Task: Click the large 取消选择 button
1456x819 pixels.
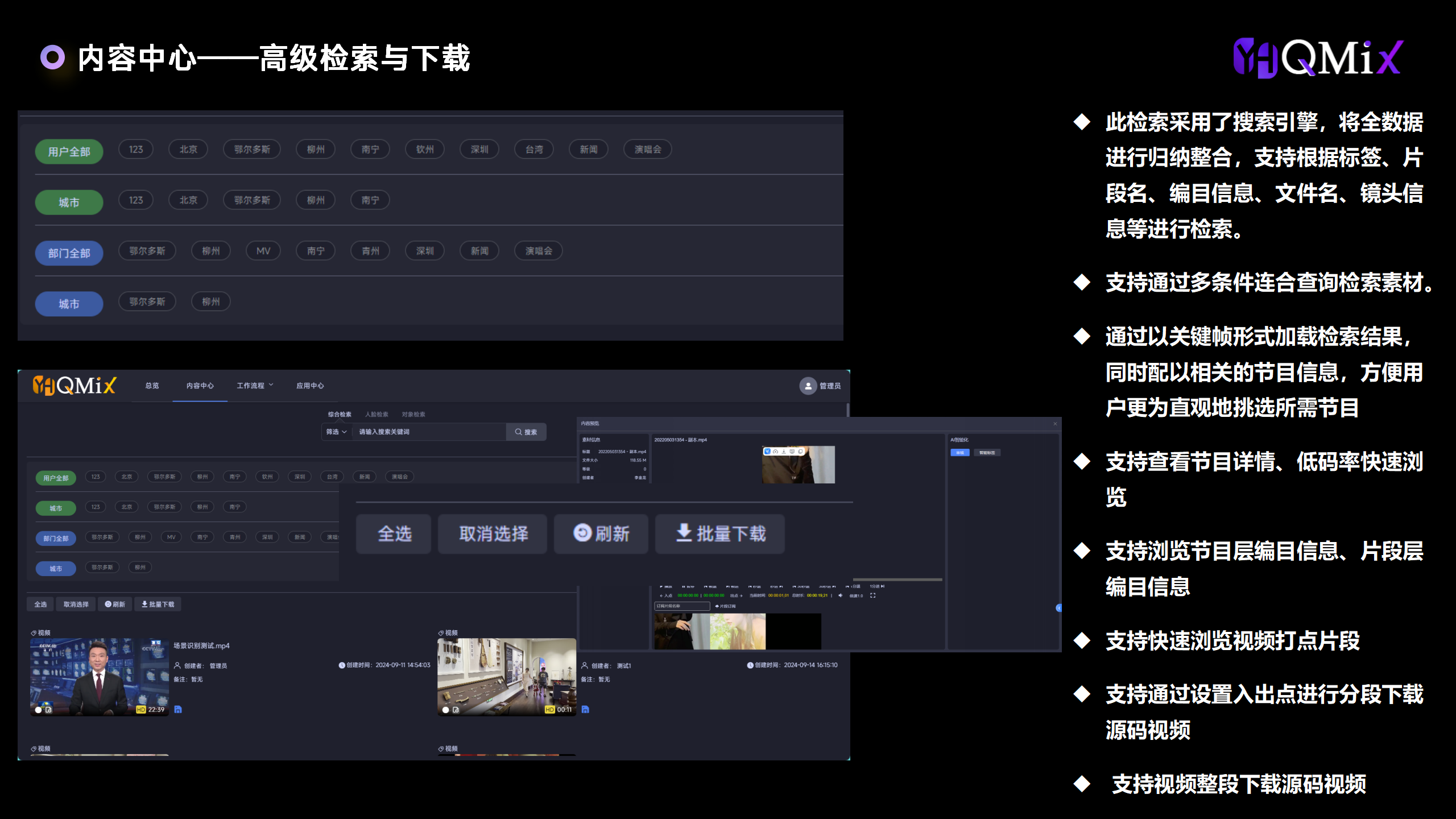Action: pos(493,533)
